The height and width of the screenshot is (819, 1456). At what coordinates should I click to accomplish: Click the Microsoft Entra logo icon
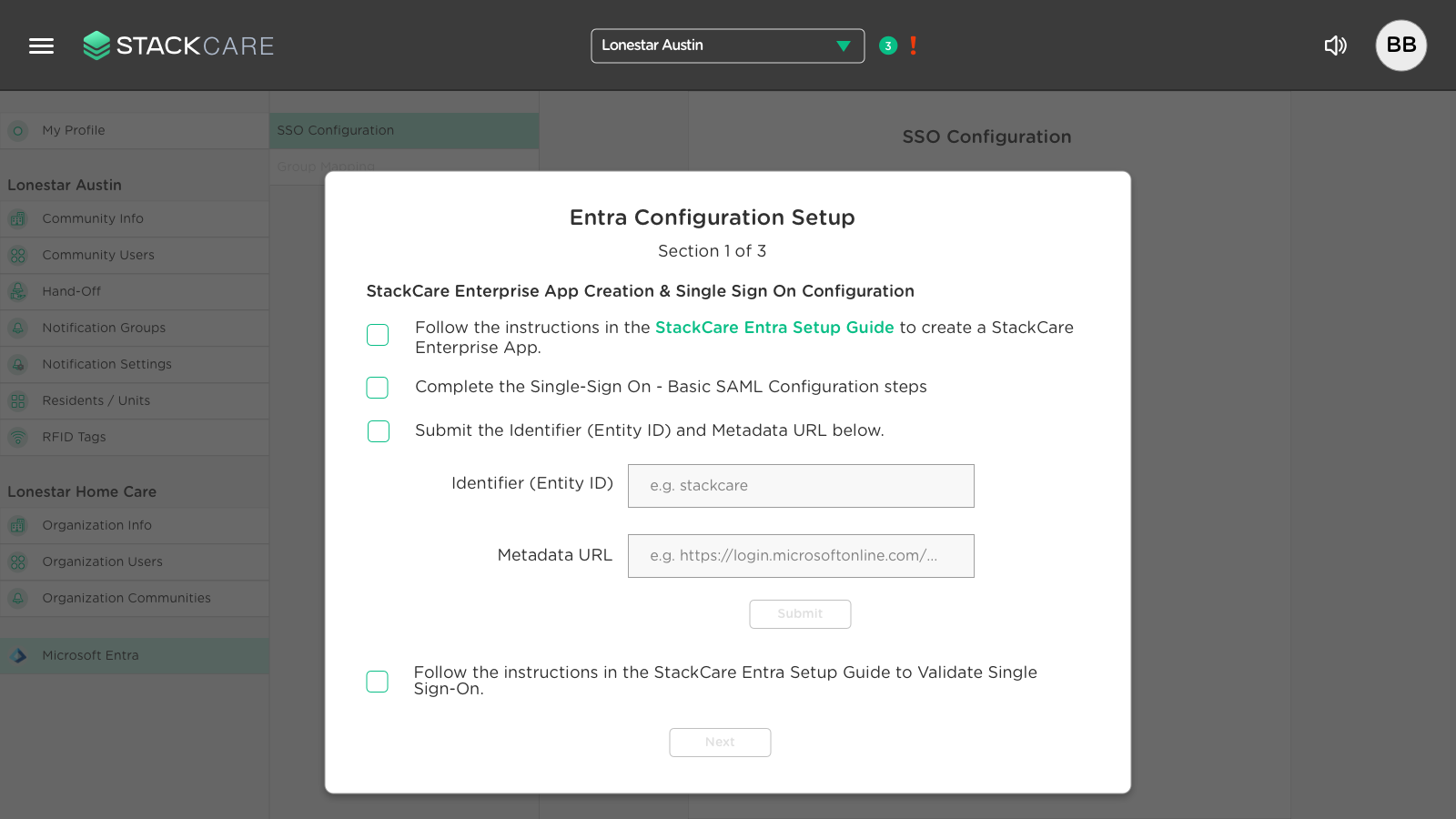pos(18,656)
